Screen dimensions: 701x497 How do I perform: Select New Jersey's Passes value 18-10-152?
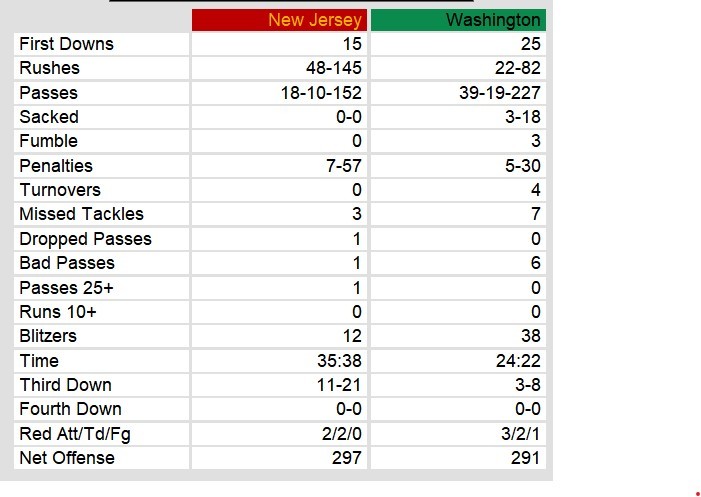click(321, 93)
